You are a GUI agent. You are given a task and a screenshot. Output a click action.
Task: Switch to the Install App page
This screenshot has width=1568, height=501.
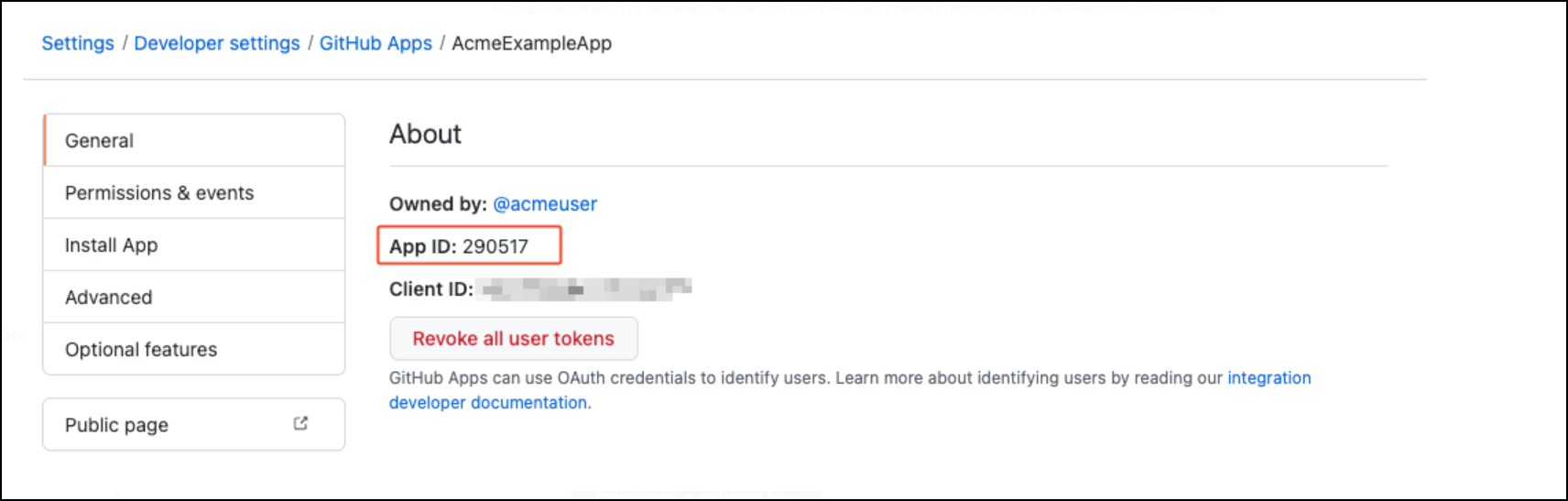pos(111,245)
